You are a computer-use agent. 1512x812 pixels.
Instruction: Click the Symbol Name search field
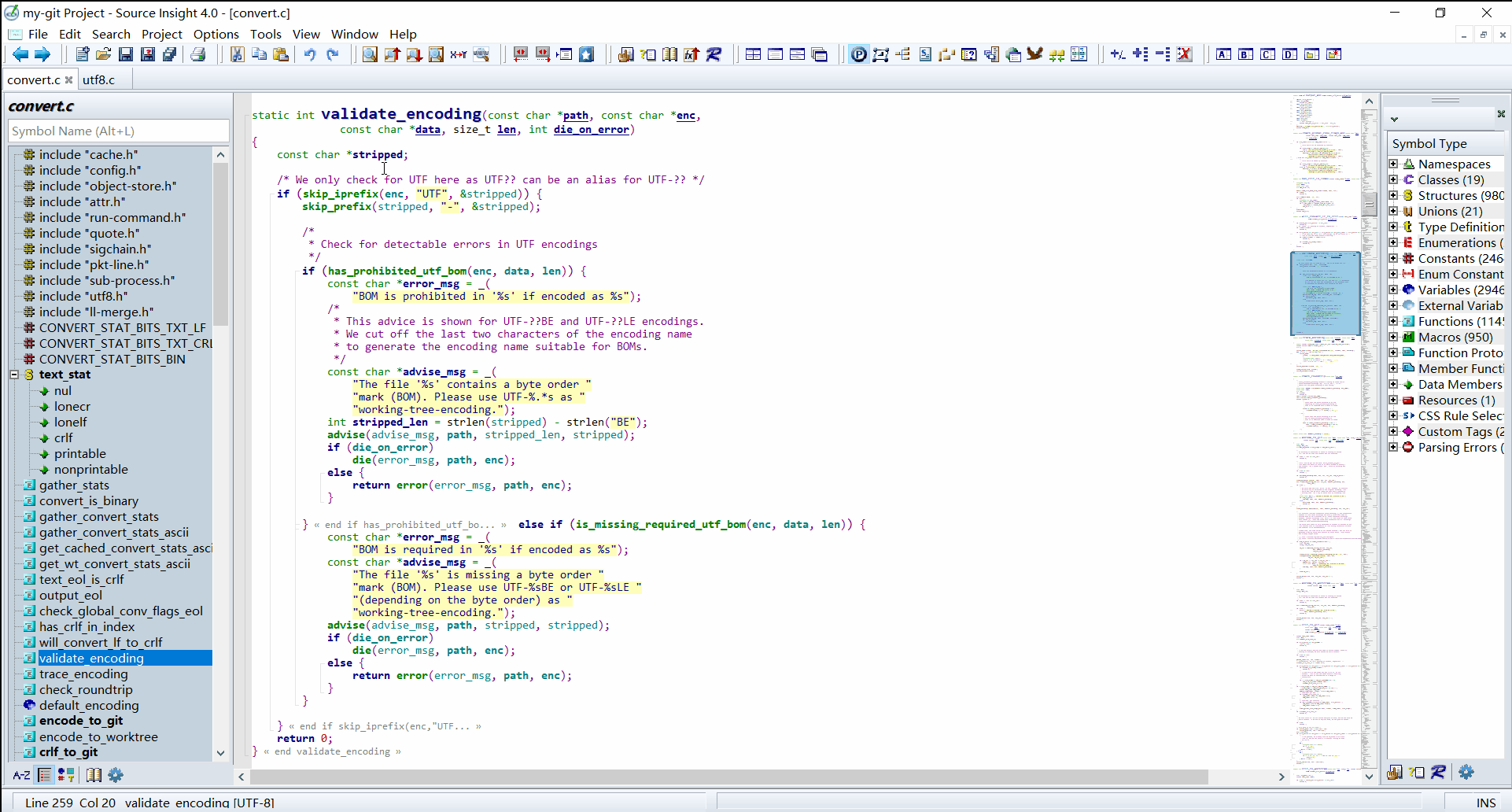[x=119, y=131]
